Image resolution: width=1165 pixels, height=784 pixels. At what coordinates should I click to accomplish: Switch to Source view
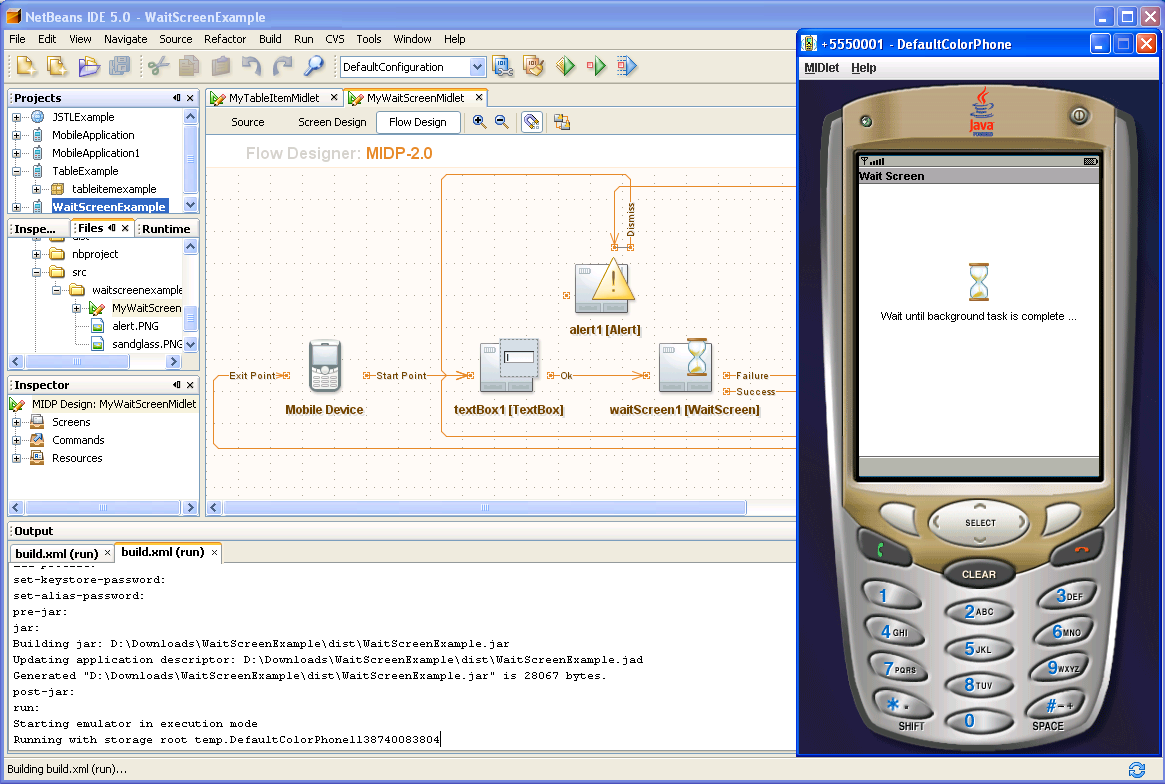247,122
